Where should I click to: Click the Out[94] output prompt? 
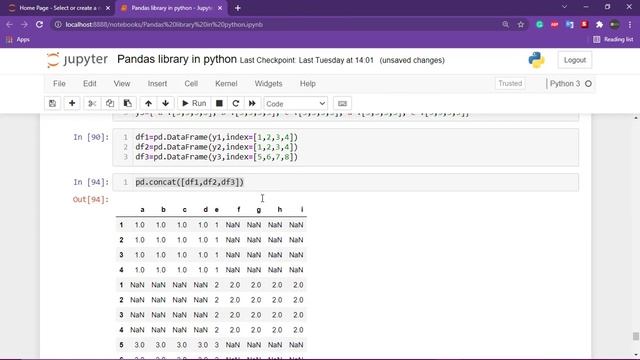[91, 200]
